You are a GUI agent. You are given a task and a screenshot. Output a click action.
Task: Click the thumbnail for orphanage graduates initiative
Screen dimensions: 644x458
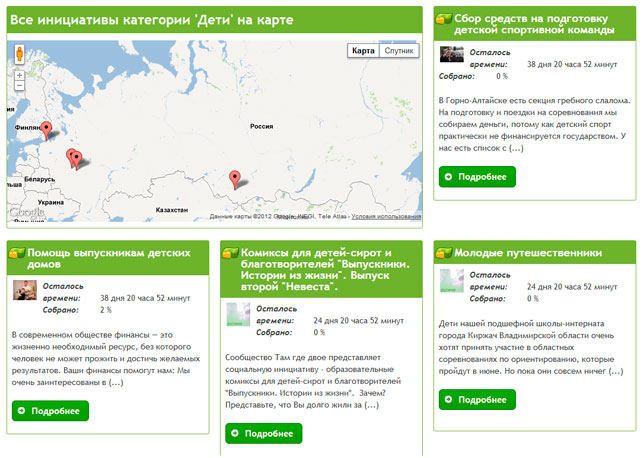click(24, 291)
